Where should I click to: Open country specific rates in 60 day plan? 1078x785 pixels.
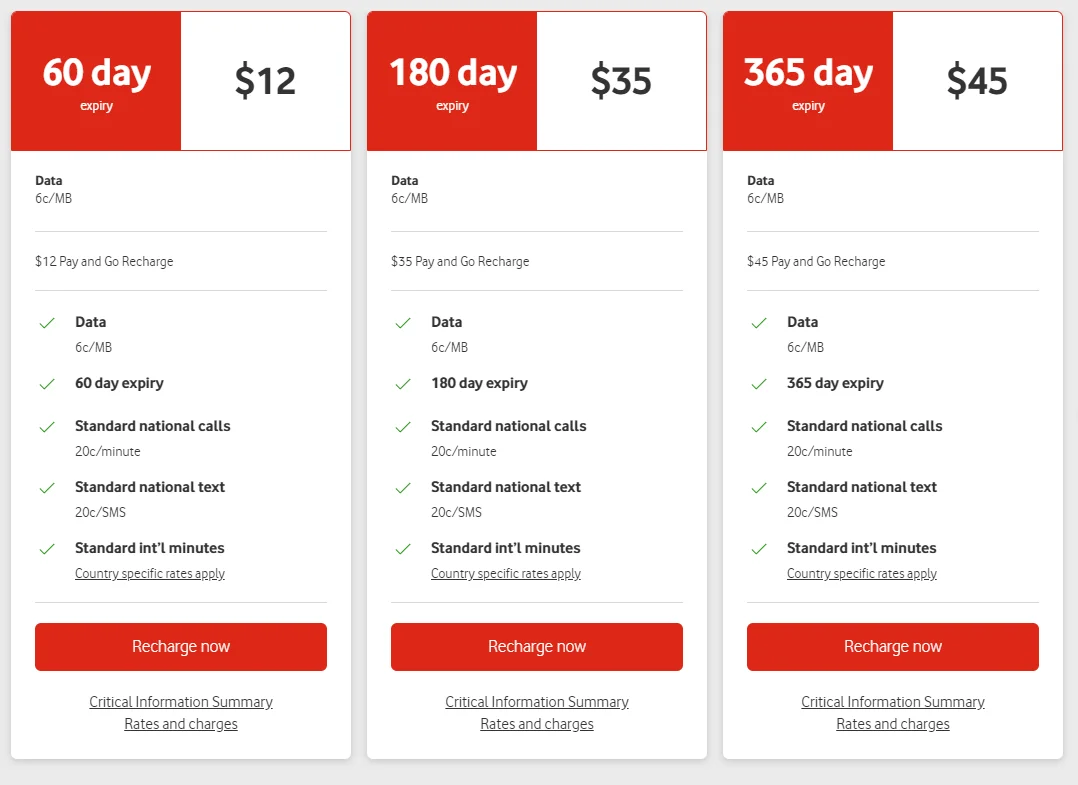pyautogui.click(x=150, y=574)
